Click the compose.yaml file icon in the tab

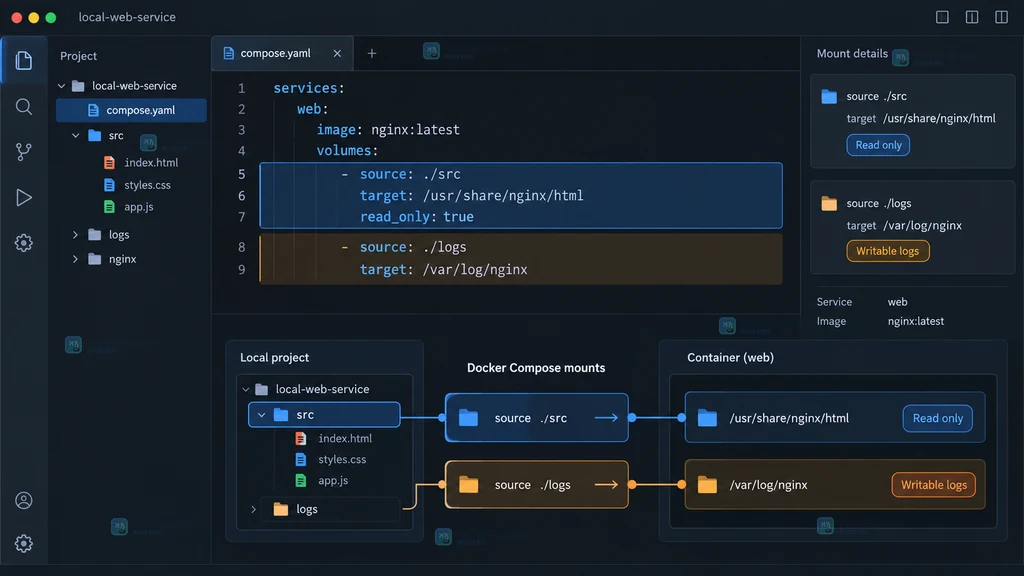pos(229,54)
